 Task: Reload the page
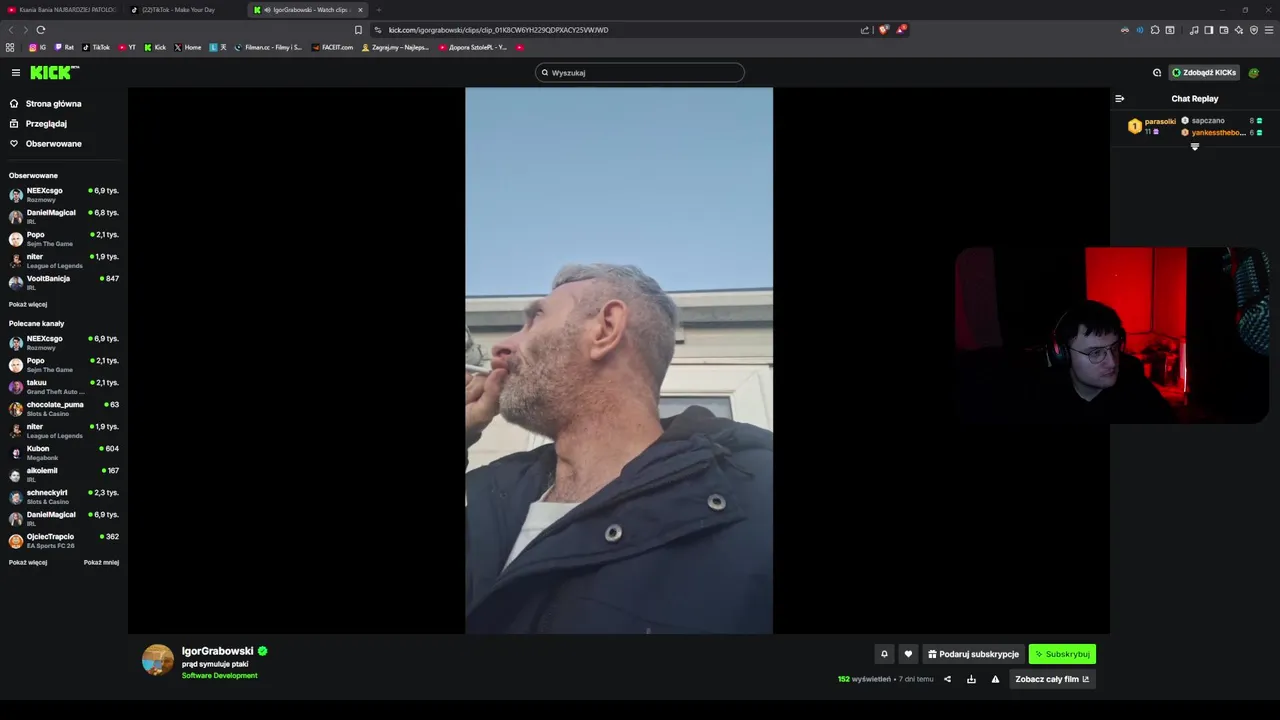click(x=41, y=30)
